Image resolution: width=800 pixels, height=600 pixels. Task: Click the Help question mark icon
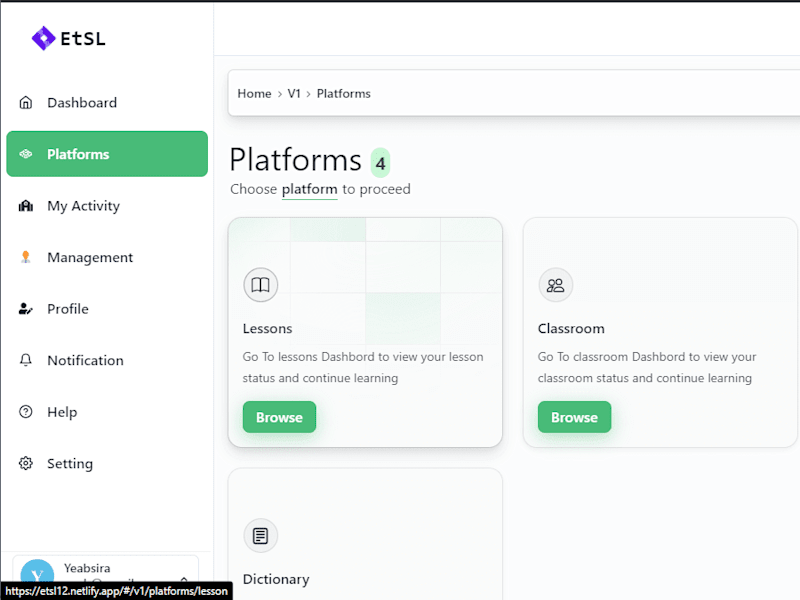(x=26, y=412)
